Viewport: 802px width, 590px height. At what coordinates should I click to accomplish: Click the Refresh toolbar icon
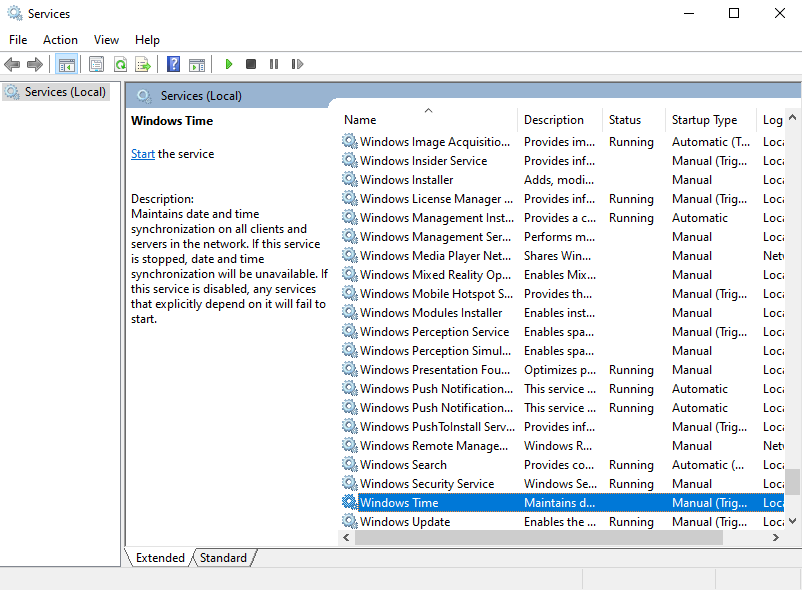click(x=120, y=64)
